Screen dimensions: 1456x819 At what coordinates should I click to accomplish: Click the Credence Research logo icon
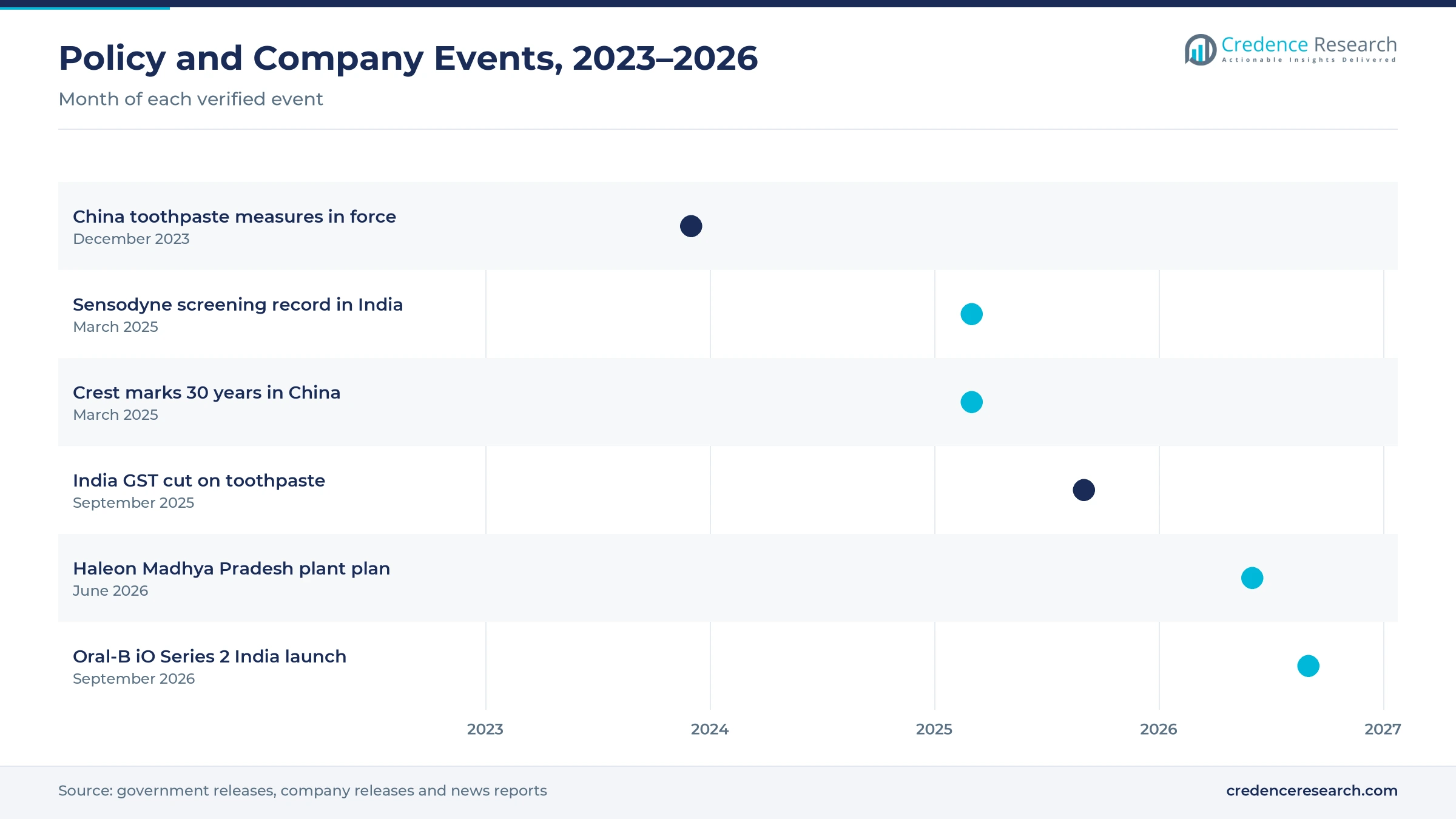pos(1200,50)
